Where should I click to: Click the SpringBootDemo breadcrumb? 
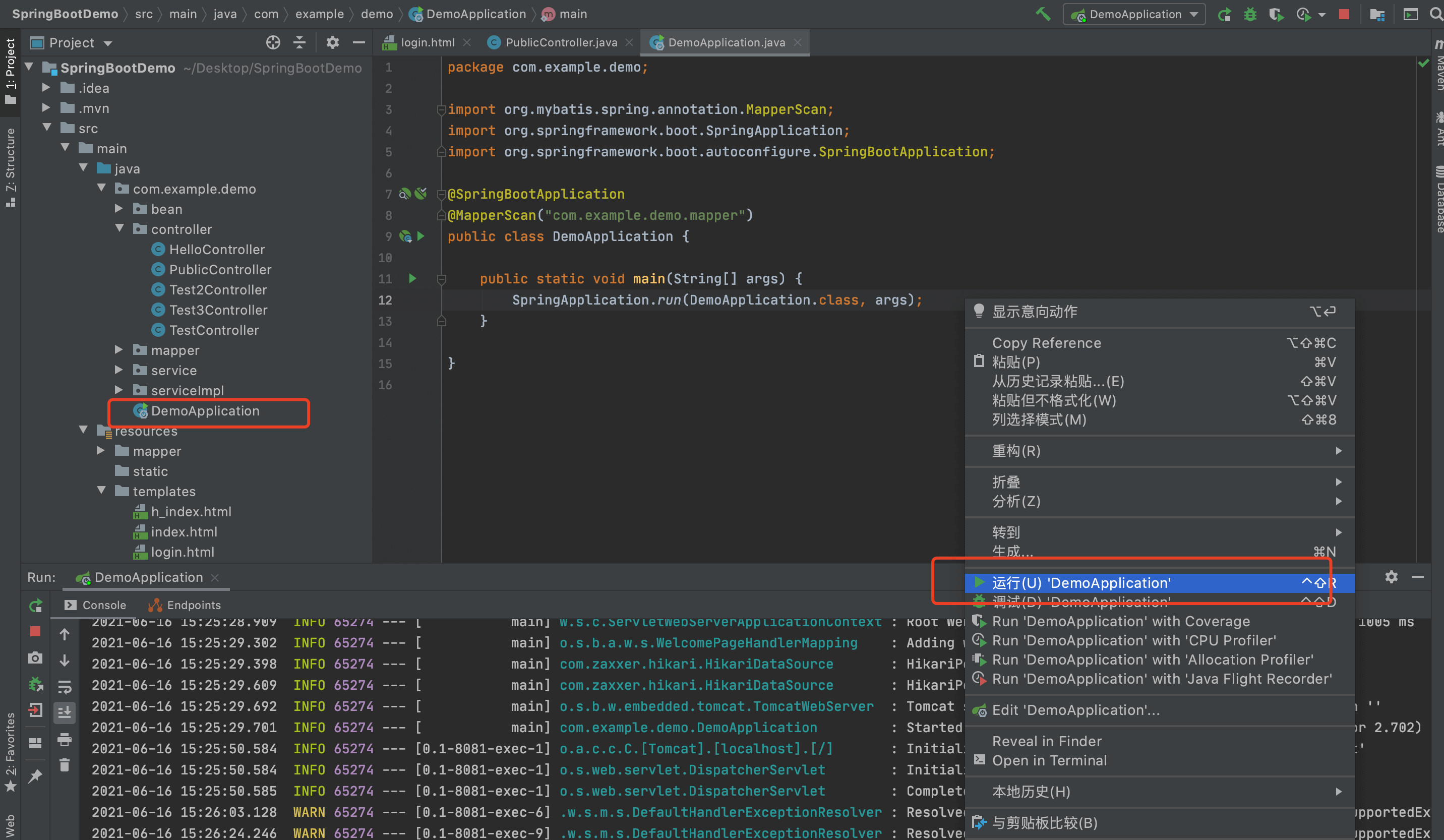[x=65, y=14]
